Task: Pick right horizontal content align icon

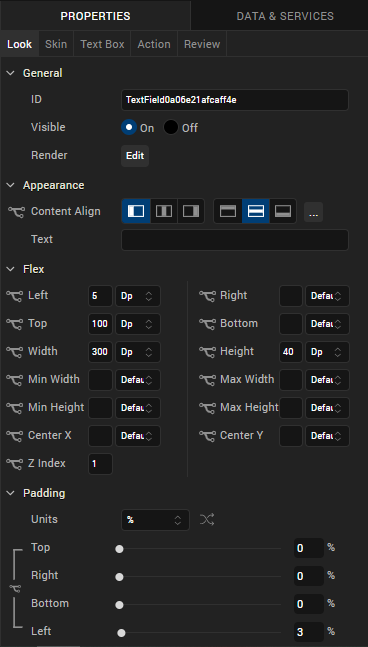Action: tap(191, 211)
